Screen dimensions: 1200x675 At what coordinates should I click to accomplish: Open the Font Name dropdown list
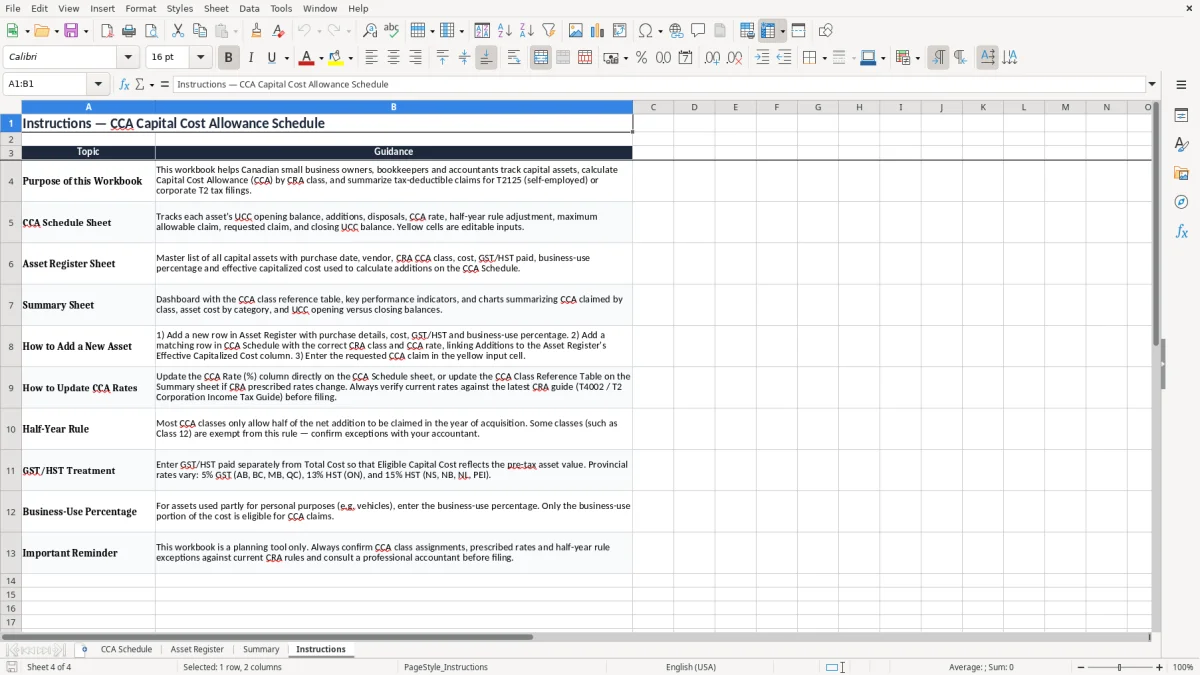tap(130, 58)
